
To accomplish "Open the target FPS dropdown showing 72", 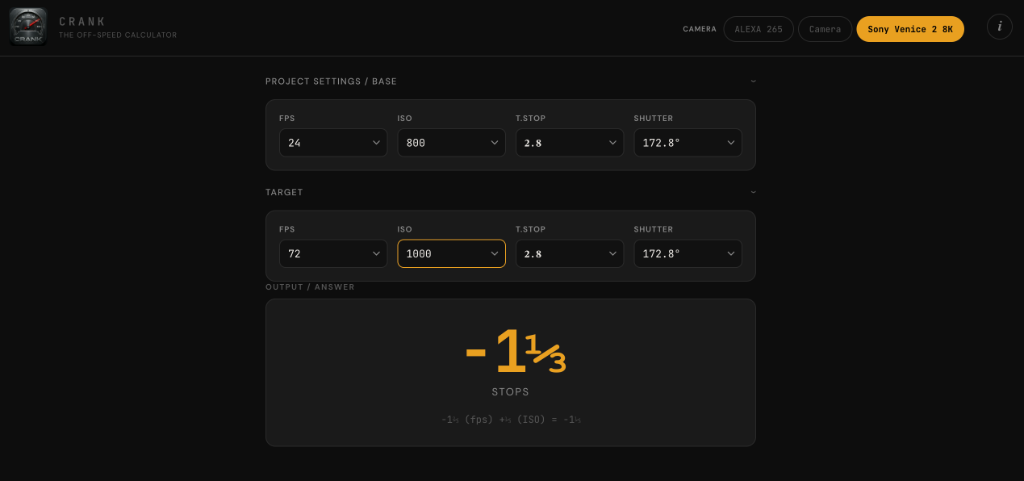I will [333, 254].
